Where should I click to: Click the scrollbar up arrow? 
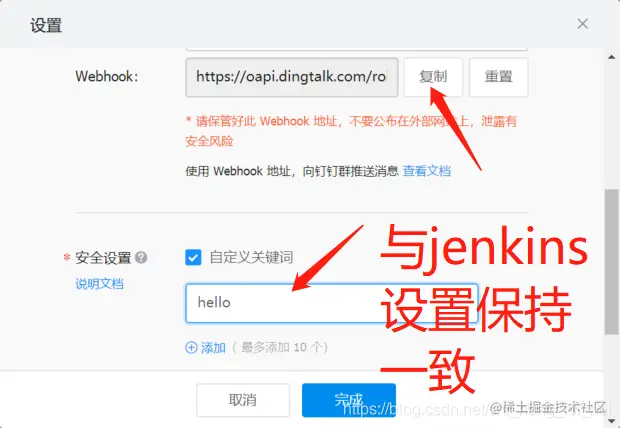(x=611, y=57)
